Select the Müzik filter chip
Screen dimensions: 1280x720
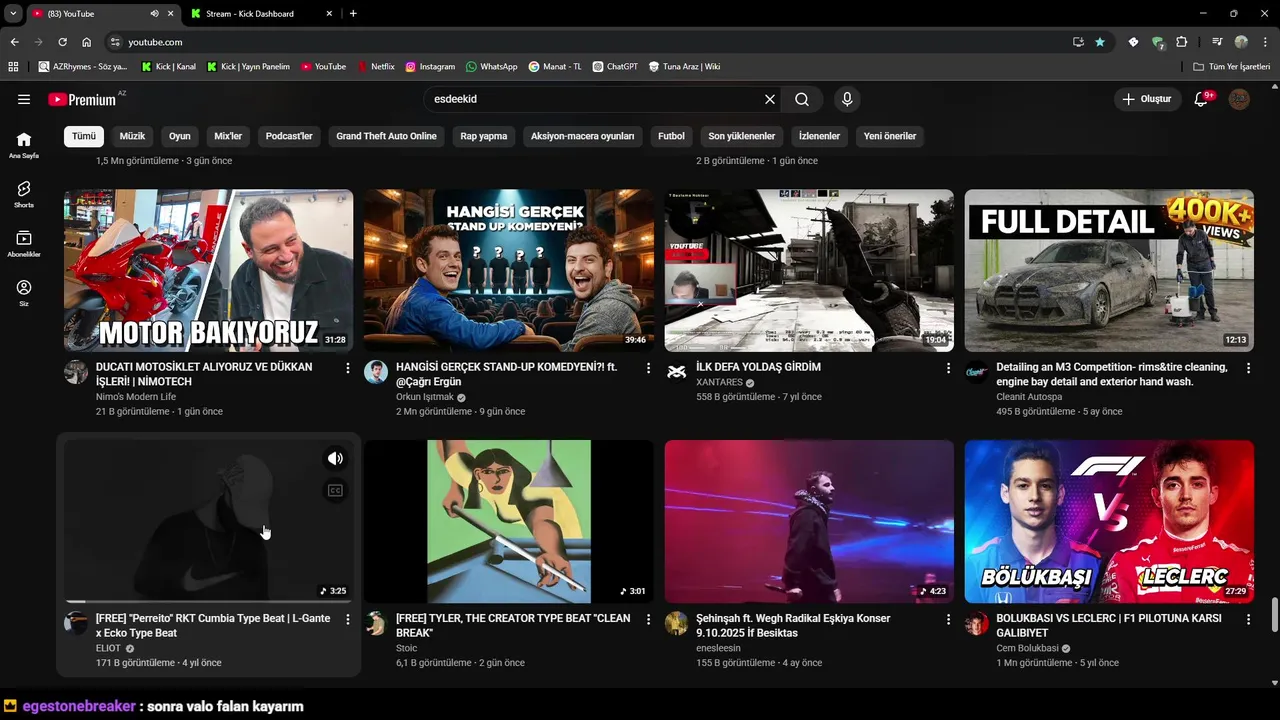(132, 136)
